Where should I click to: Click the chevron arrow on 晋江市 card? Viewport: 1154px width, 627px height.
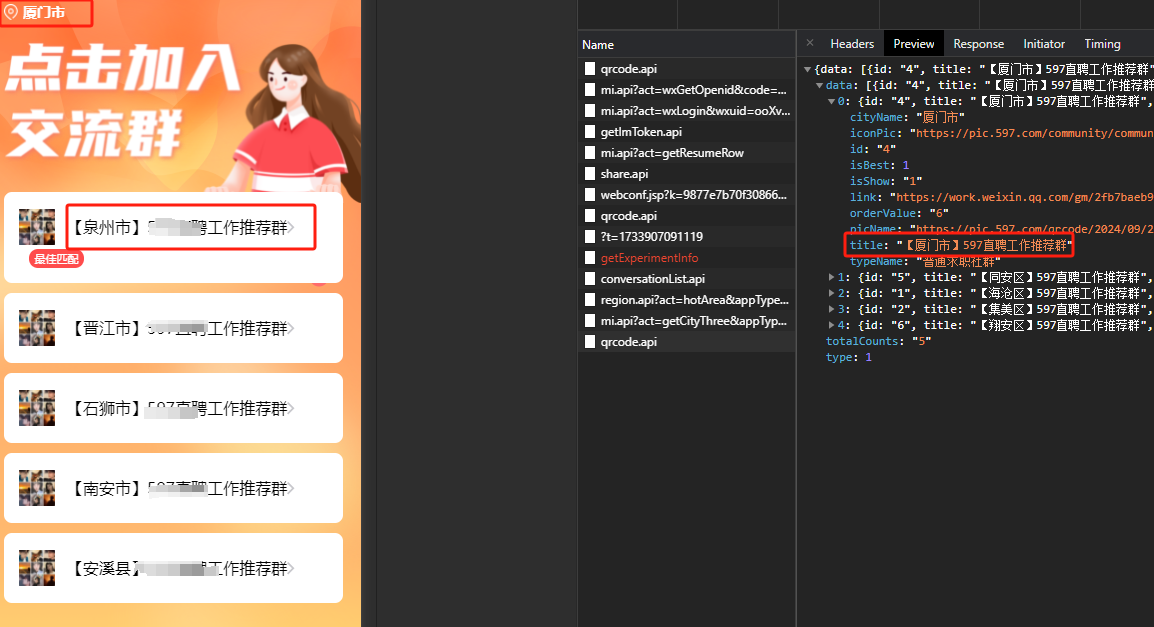(x=291, y=328)
